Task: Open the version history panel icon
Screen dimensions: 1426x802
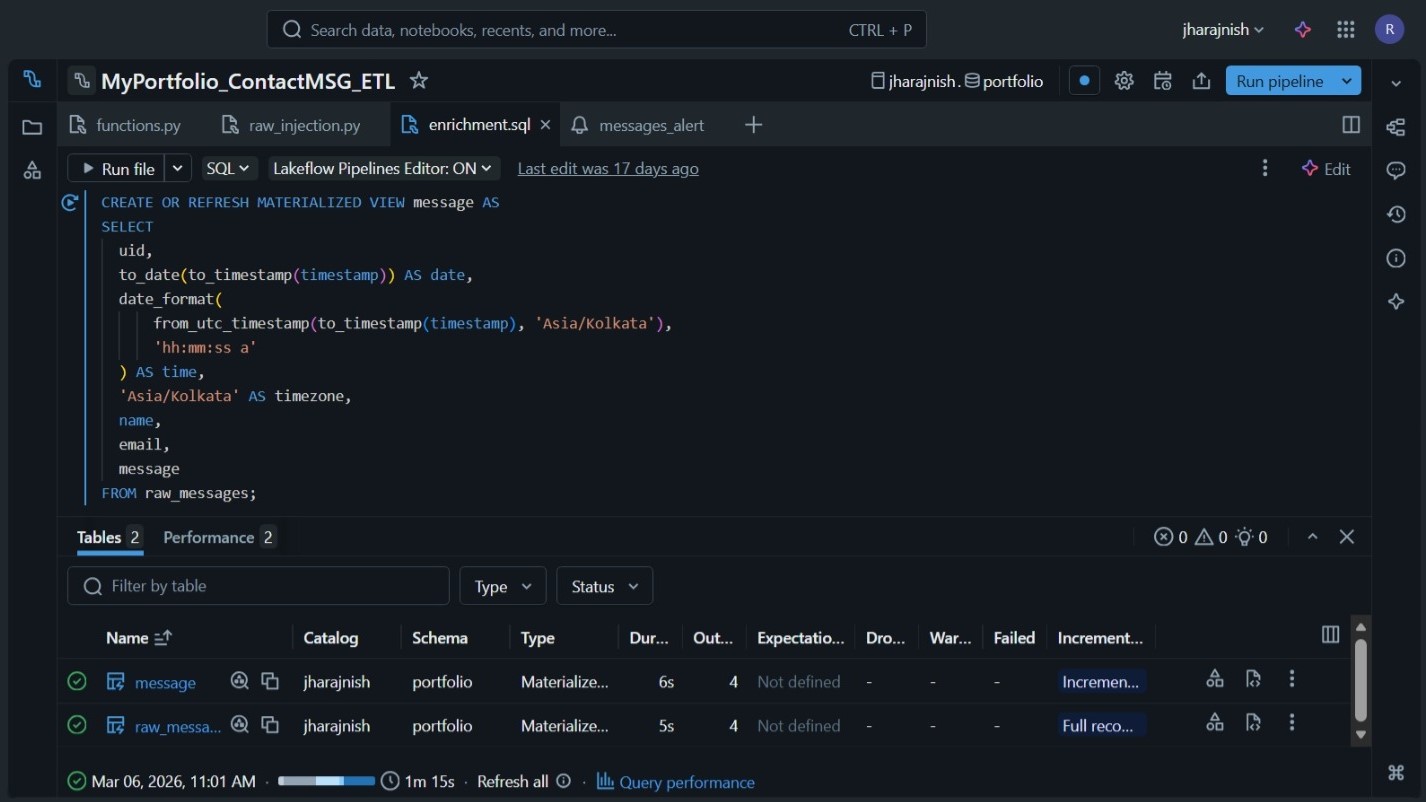Action: [x=1396, y=214]
